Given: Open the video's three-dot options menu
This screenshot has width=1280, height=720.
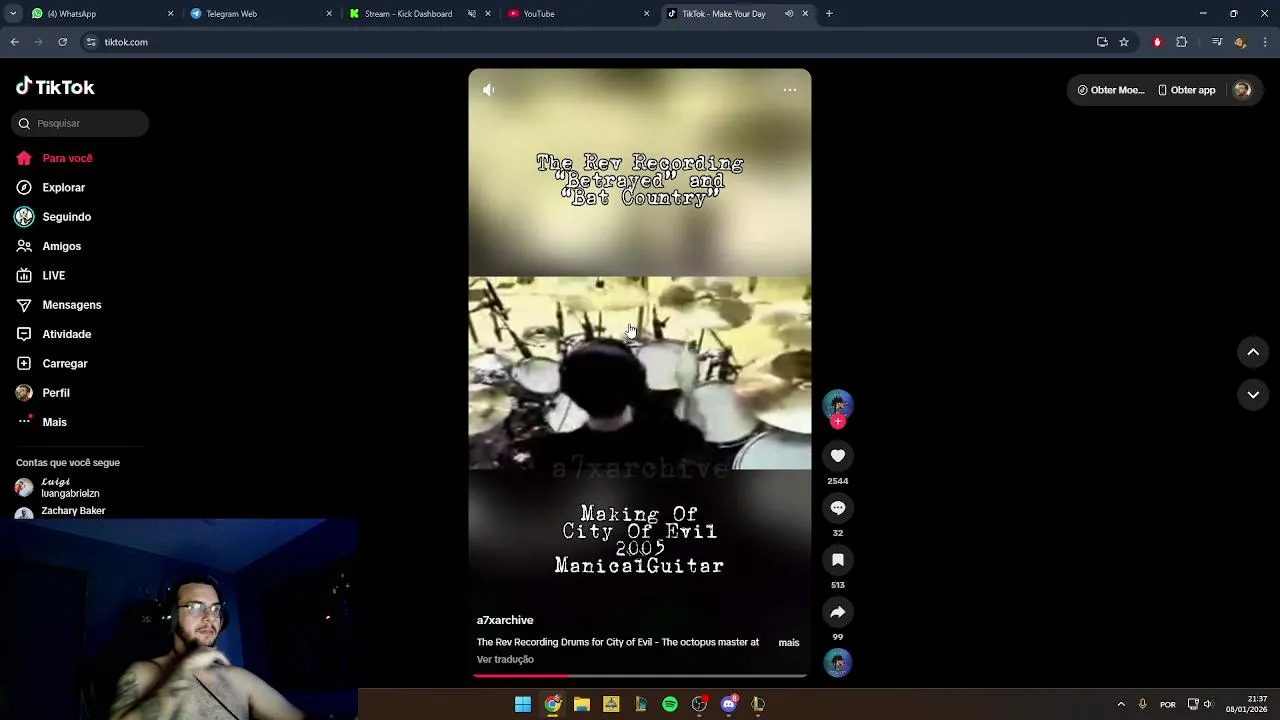Looking at the screenshot, I should click(790, 90).
